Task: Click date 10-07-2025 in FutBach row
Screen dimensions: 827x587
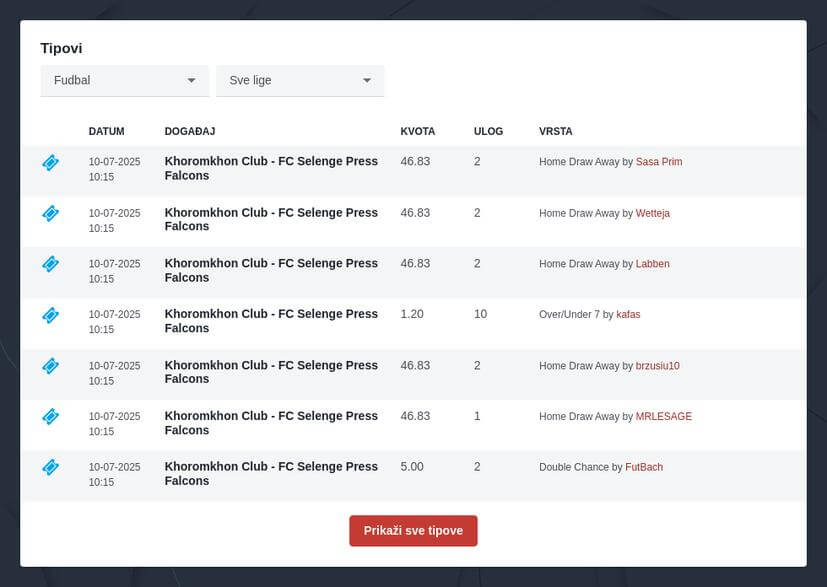Action: [x=114, y=467]
